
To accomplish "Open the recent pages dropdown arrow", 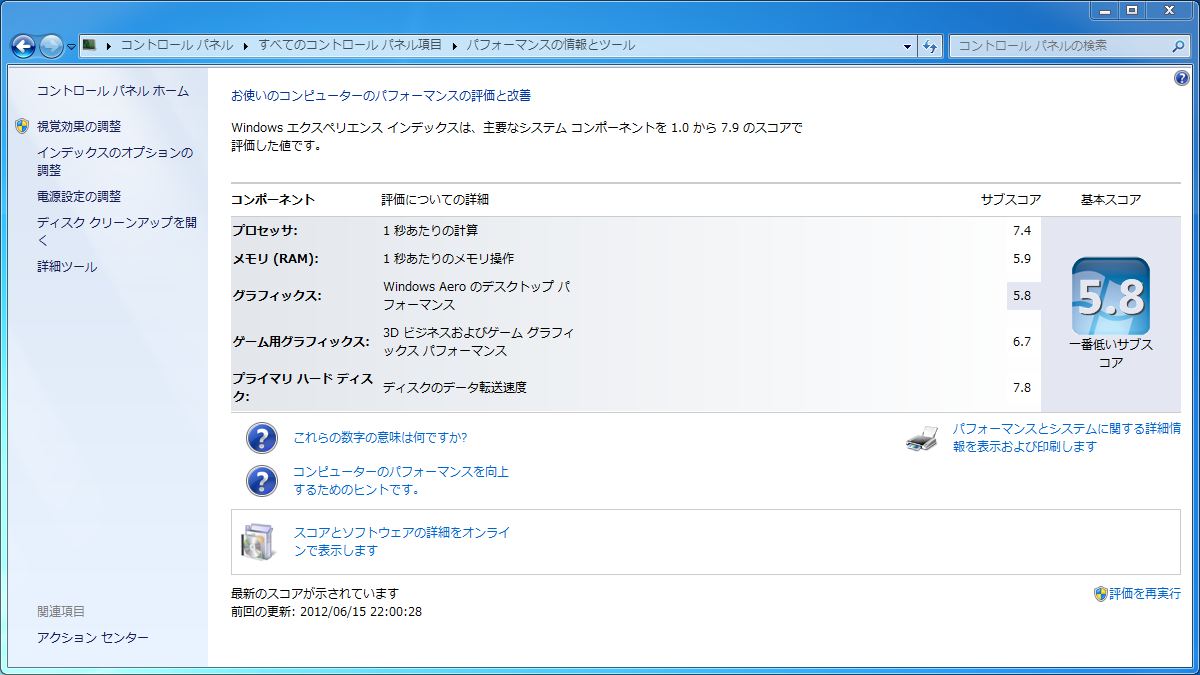I will (71, 47).
